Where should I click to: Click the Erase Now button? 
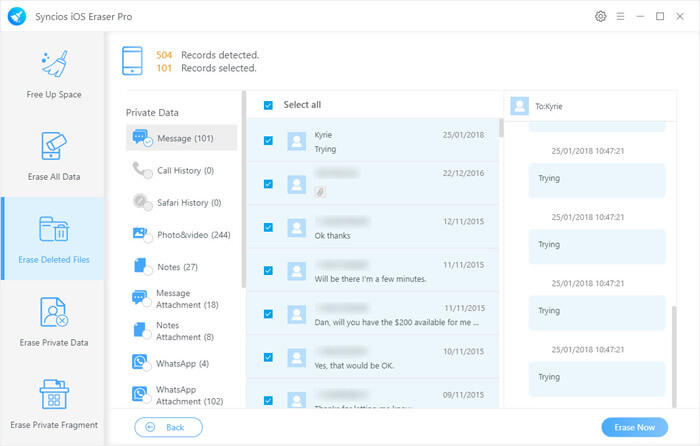point(634,427)
